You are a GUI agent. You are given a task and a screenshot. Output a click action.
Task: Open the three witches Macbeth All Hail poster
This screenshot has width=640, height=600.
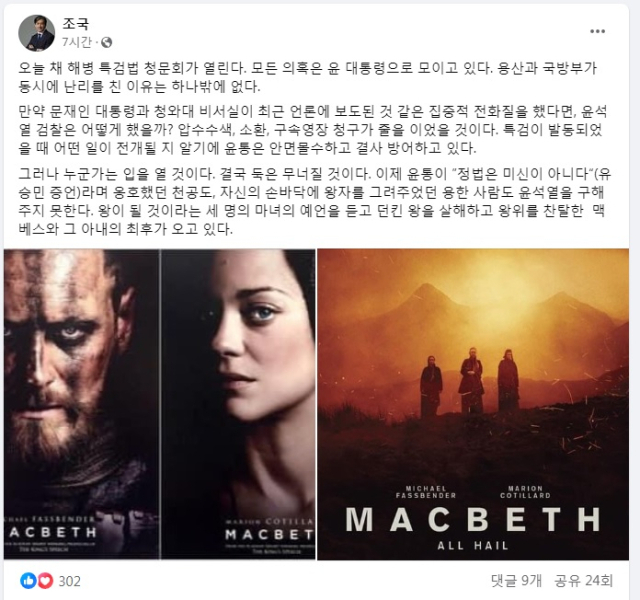[x=473, y=404]
